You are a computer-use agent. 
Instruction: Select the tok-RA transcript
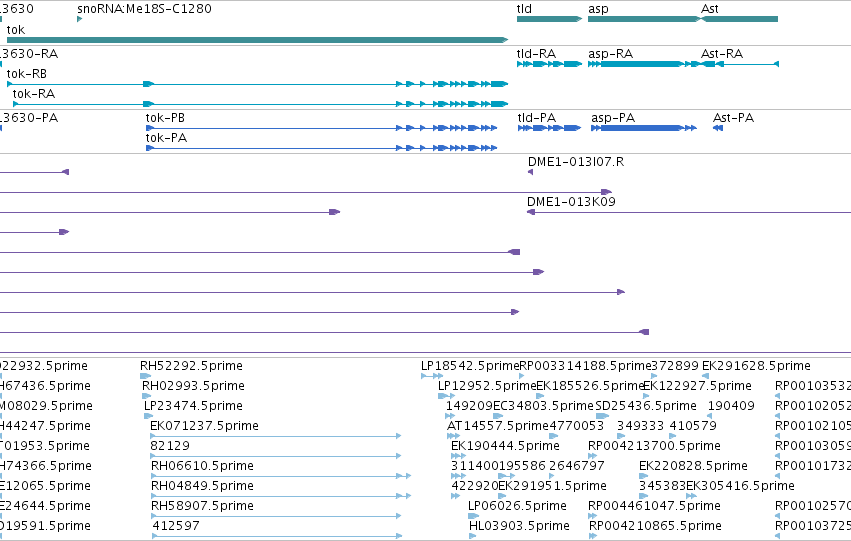[261, 104]
